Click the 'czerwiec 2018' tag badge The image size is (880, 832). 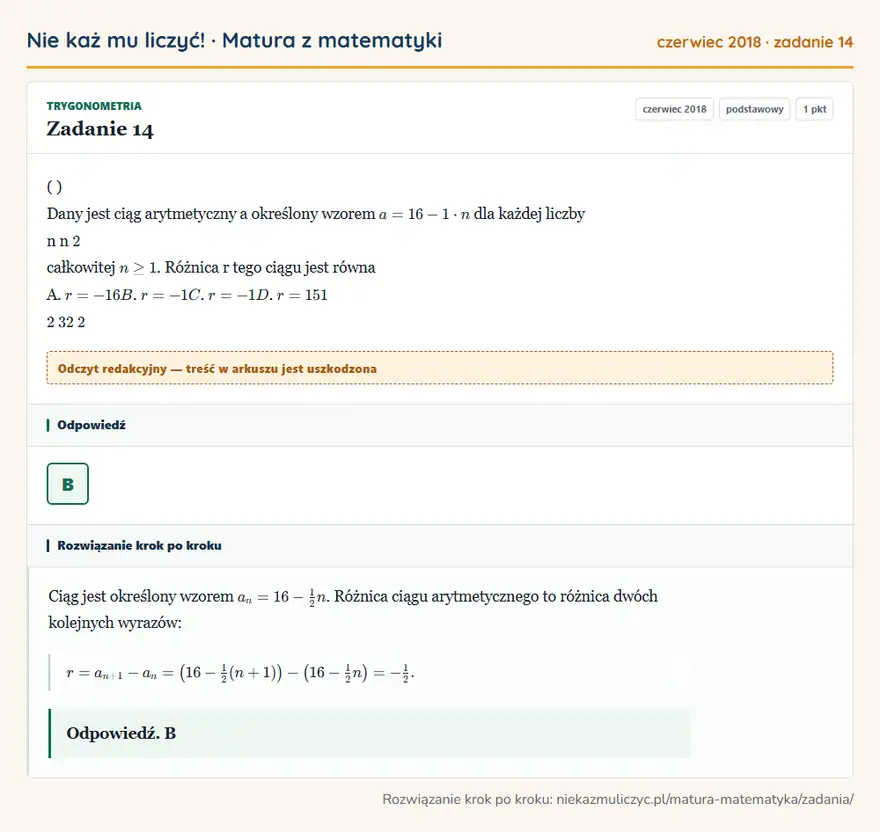point(674,109)
